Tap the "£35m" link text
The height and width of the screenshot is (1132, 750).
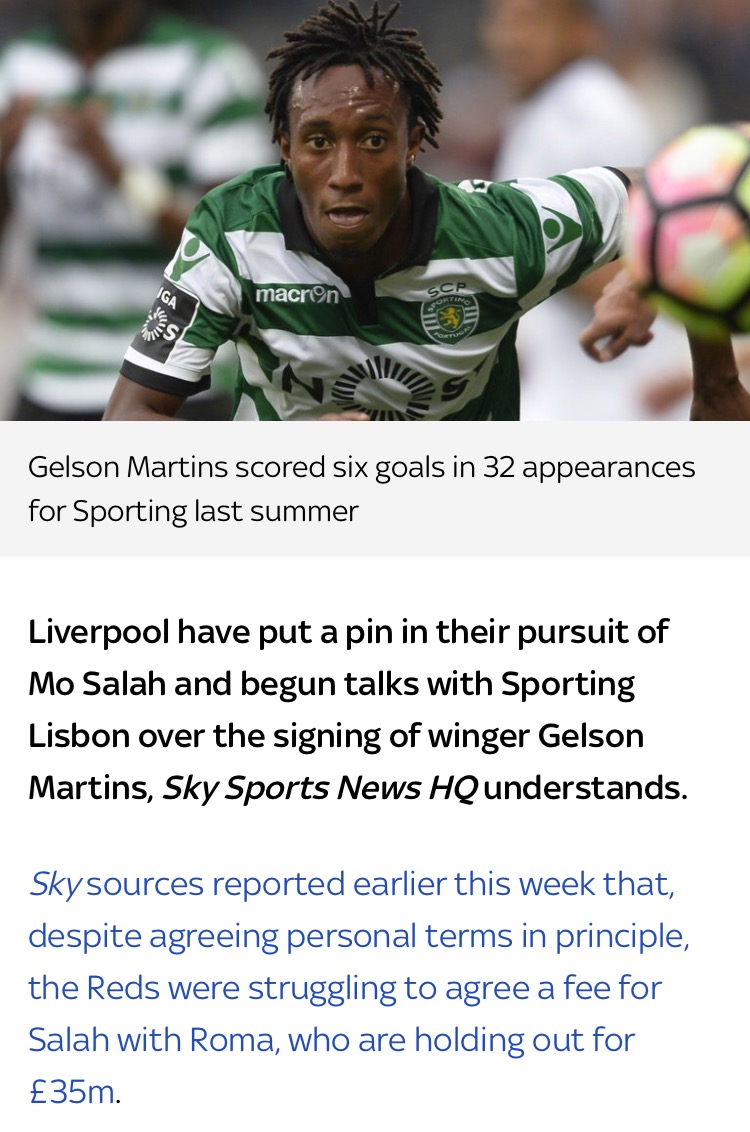[x=72, y=1092]
